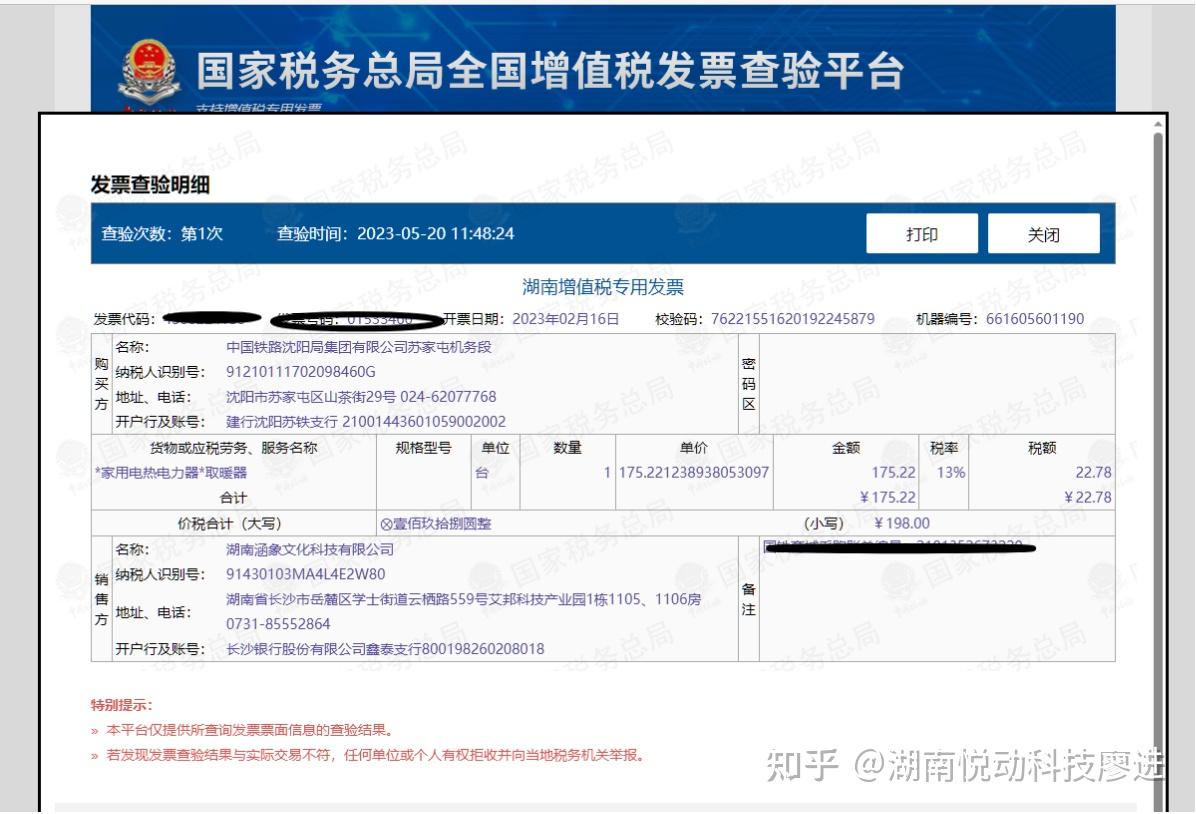Click the 打印 print button

point(921,233)
